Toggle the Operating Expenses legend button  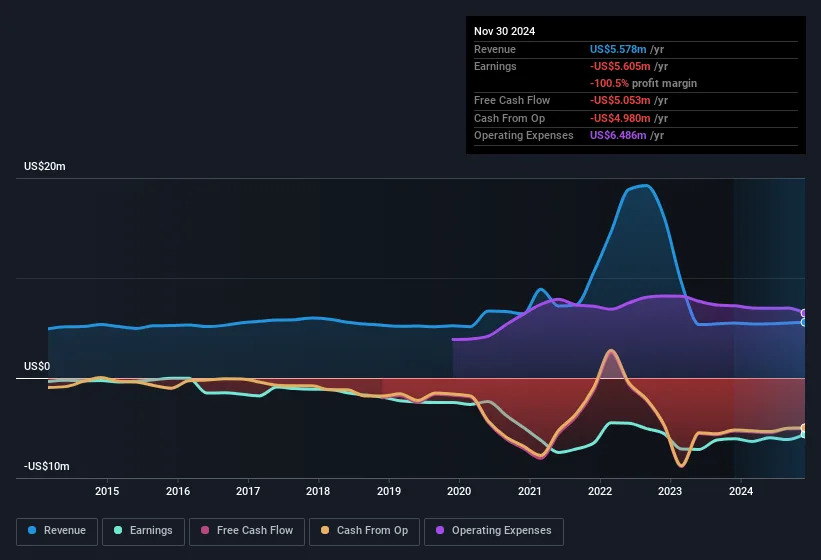coord(494,531)
